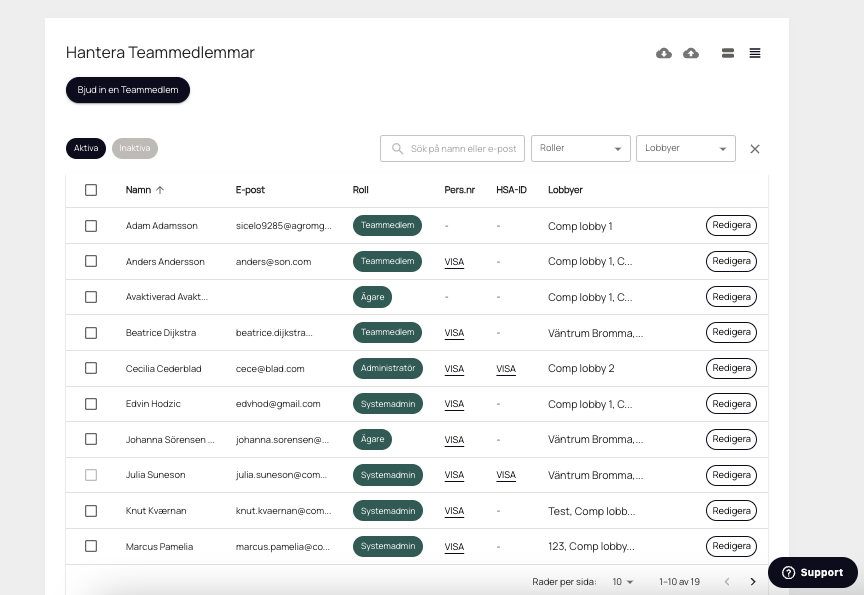
Task: Sort by Namn with the arrow icon
Action: (x=160, y=190)
